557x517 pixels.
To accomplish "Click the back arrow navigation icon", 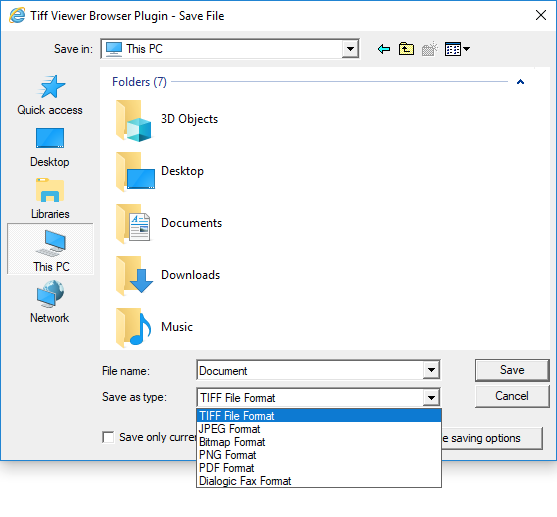I will tap(384, 49).
